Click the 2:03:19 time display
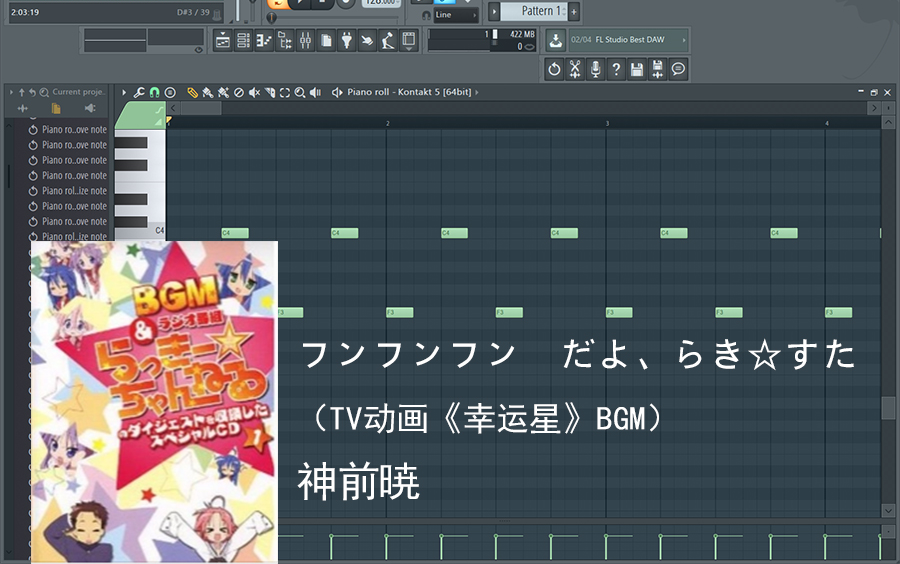900x564 pixels. pyautogui.click(x=25, y=12)
